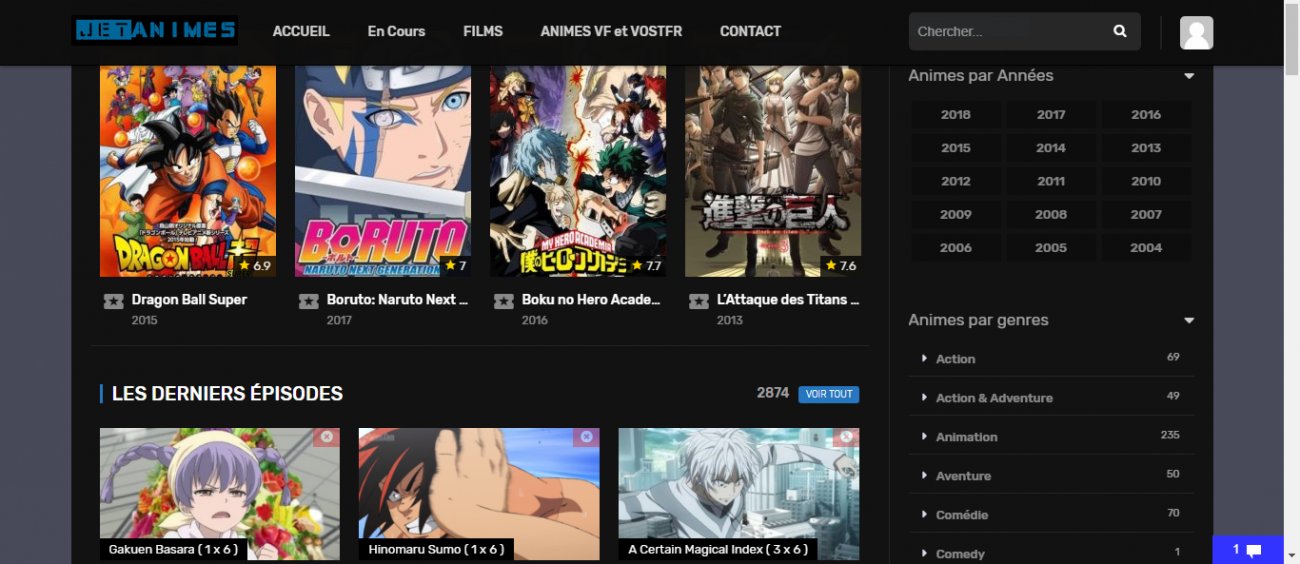Open the Action genre link

pos(955,359)
